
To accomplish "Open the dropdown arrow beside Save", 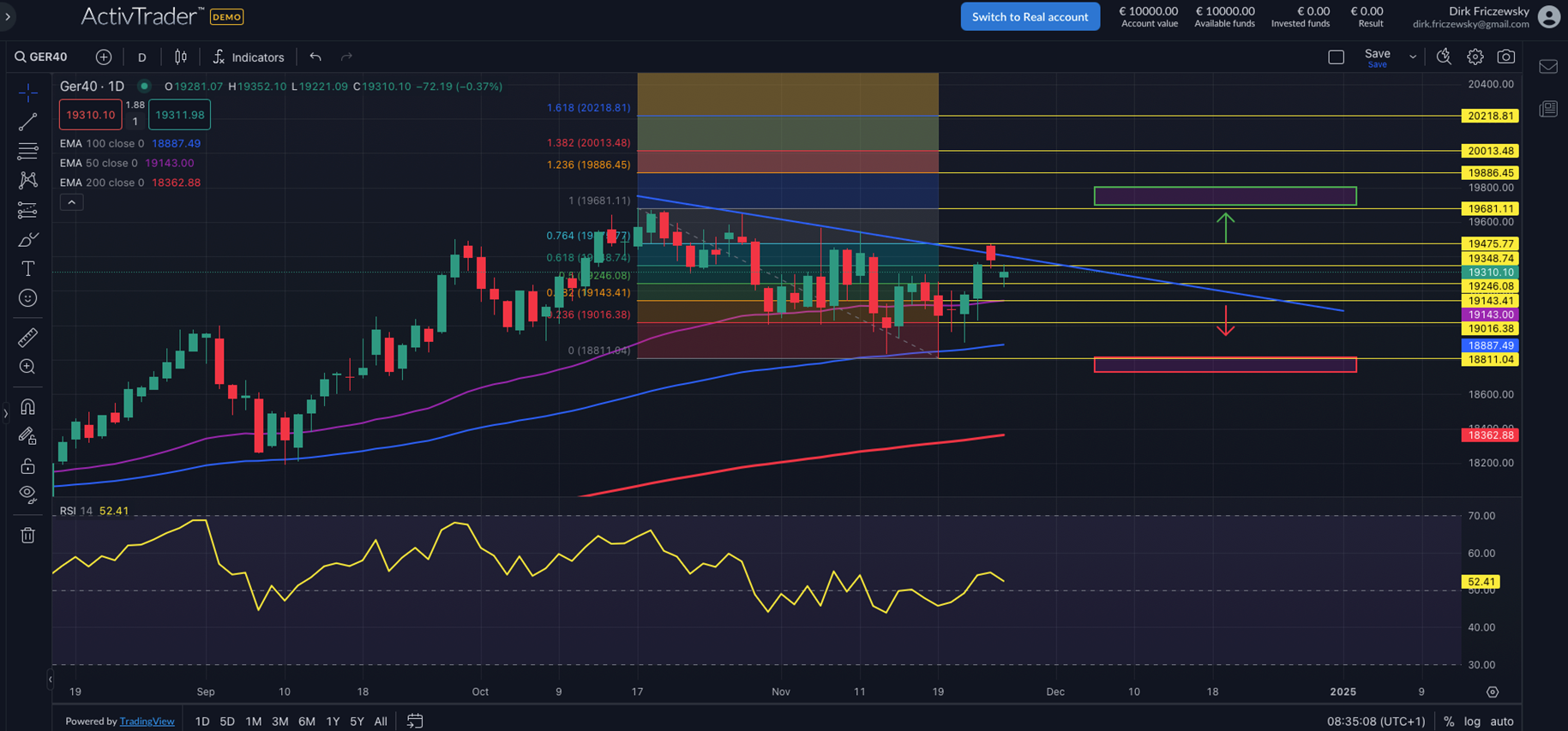I will coord(1413,57).
